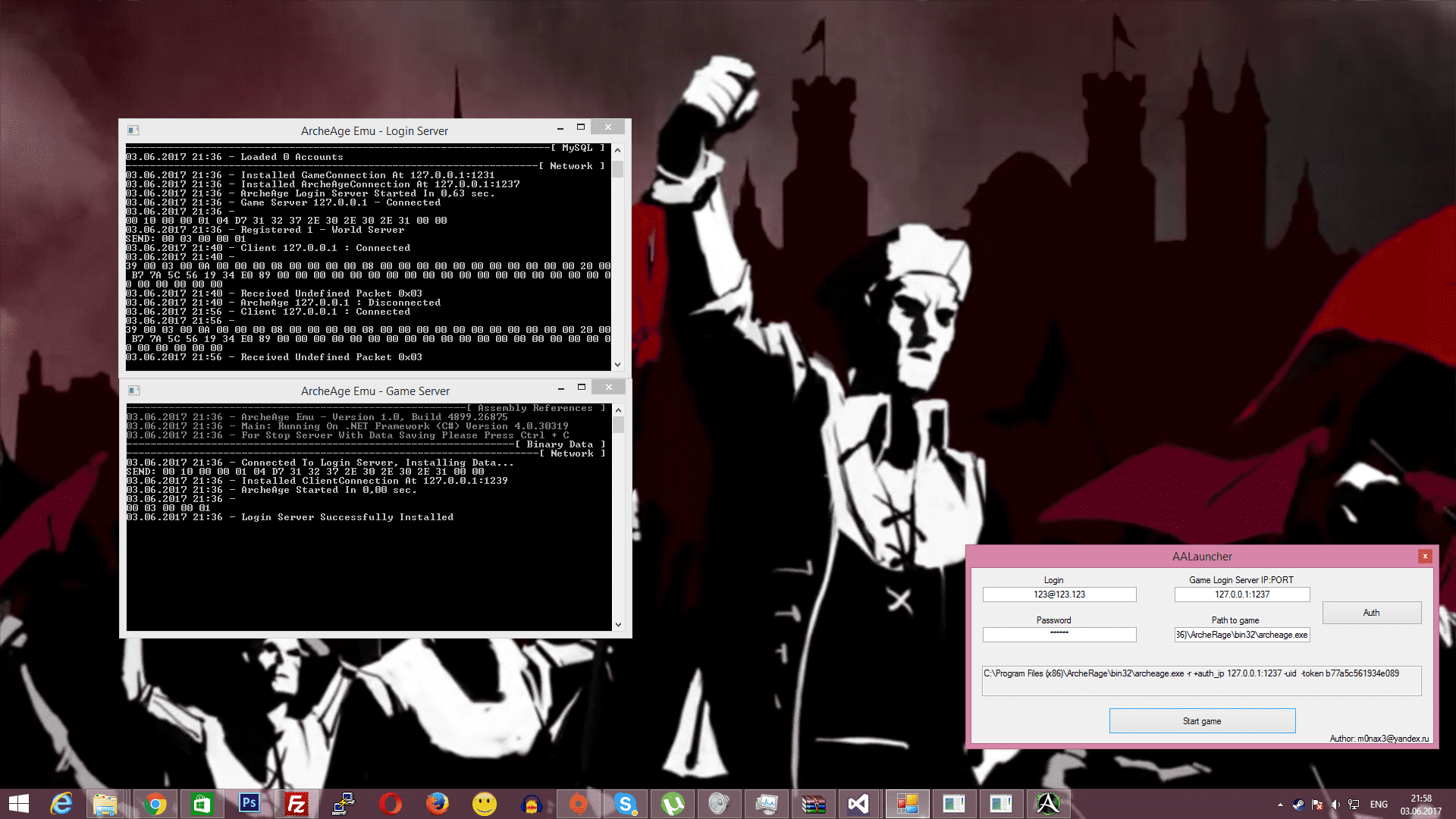Image resolution: width=1456 pixels, height=819 pixels.
Task: Click 'Registered 1 - World Server' log line
Action: point(322,230)
